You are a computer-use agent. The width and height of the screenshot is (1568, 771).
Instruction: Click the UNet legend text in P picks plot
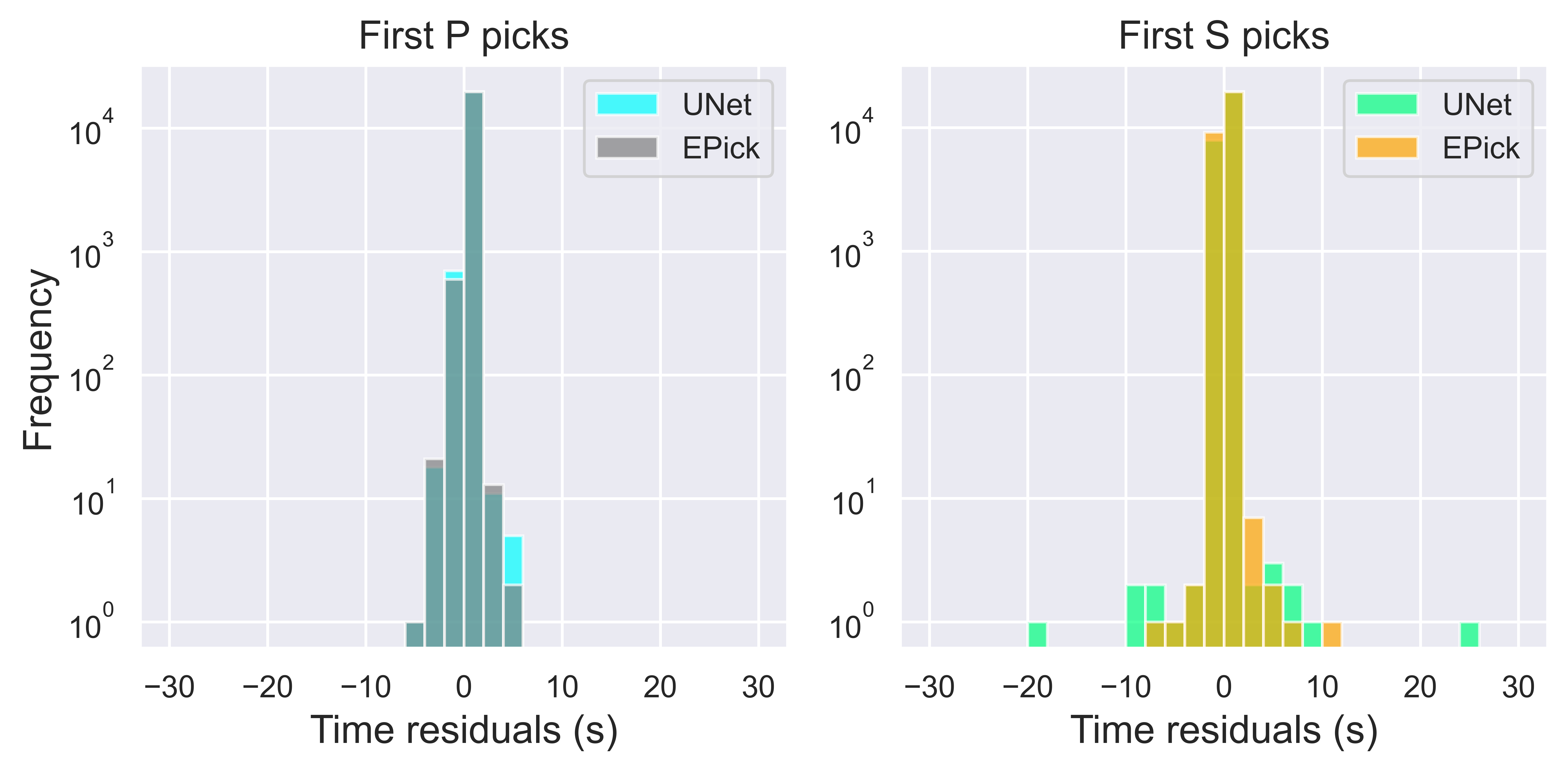point(716,105)
